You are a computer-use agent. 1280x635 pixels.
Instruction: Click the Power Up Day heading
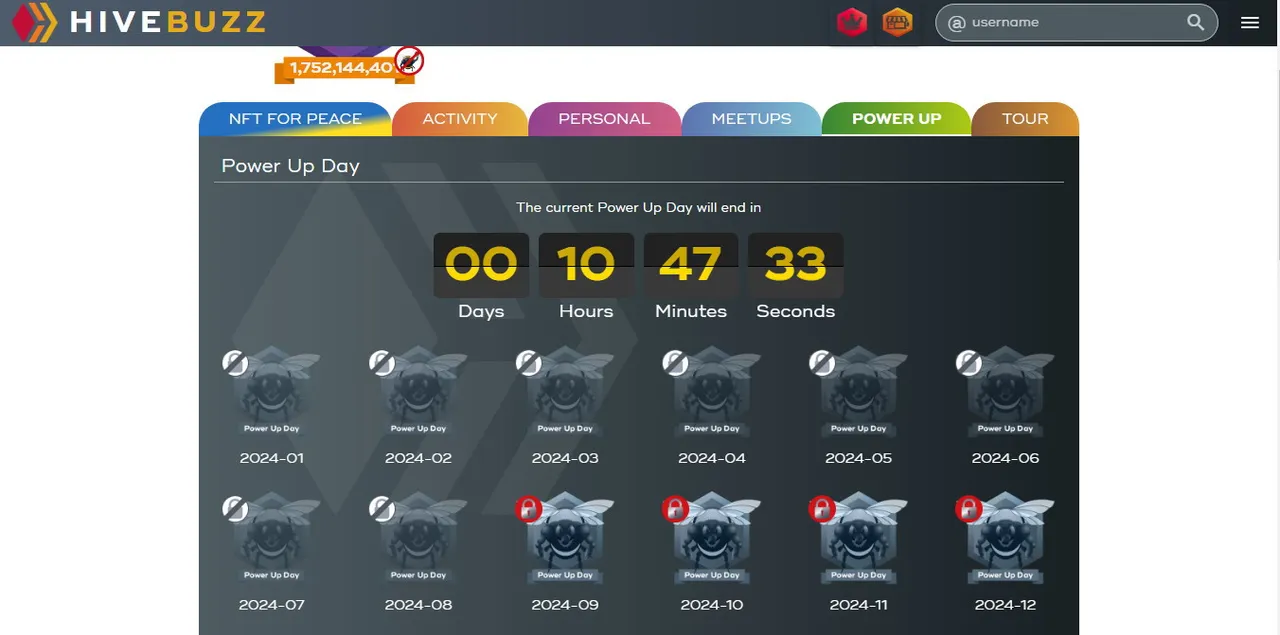[x=290, y=166]
